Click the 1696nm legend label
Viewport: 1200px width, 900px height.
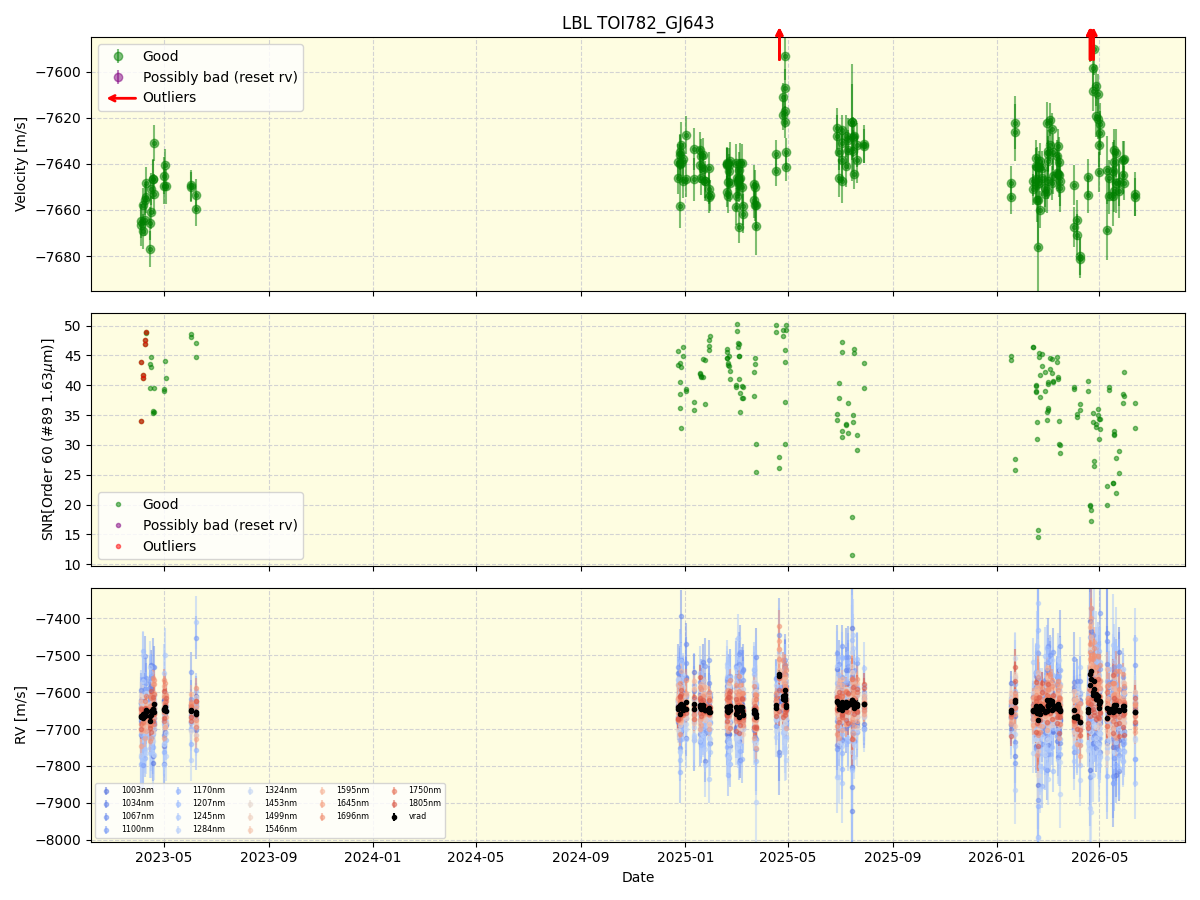pyautogui.click(x=352, y=816)
